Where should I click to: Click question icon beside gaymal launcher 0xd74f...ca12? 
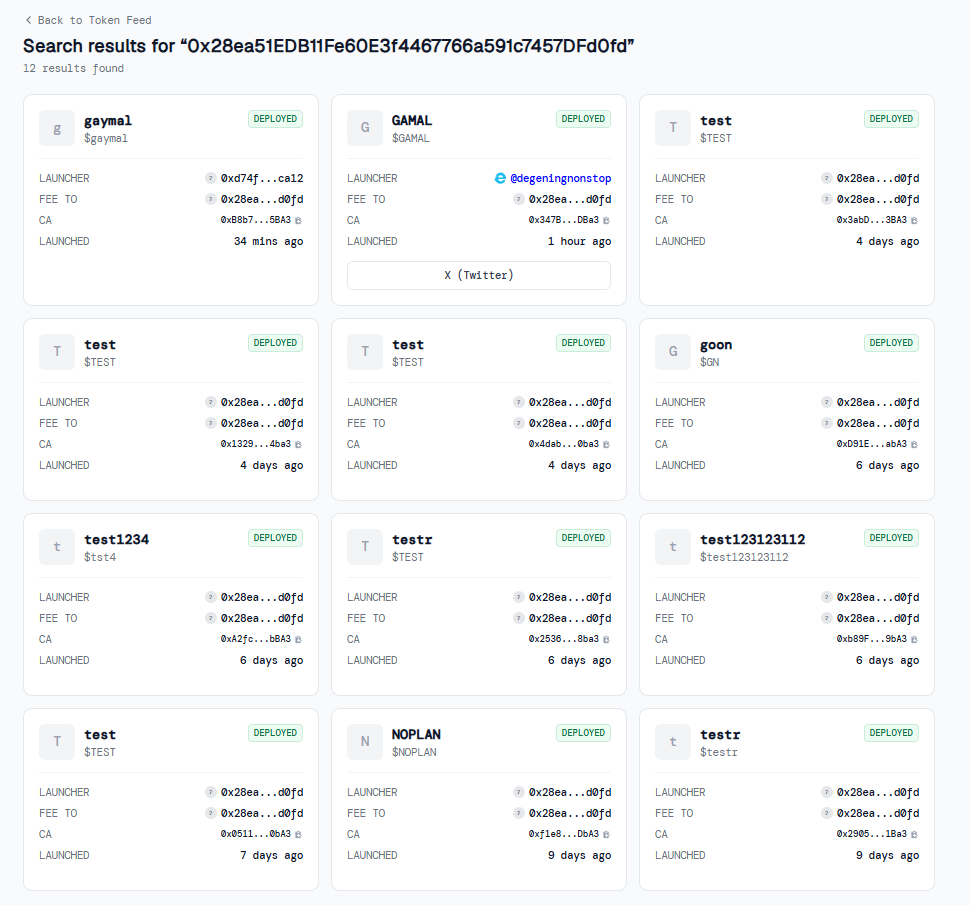211,178
